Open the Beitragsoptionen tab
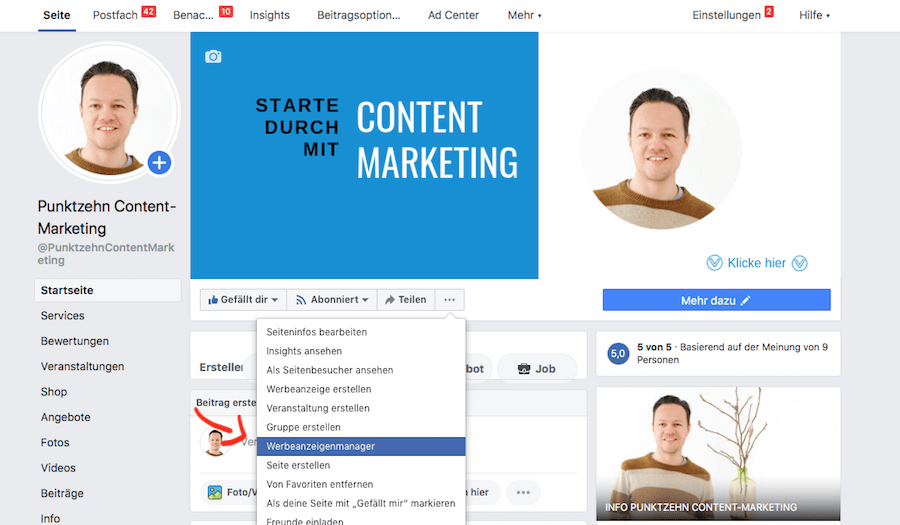900x525 pixels. (x=359, y=15)
